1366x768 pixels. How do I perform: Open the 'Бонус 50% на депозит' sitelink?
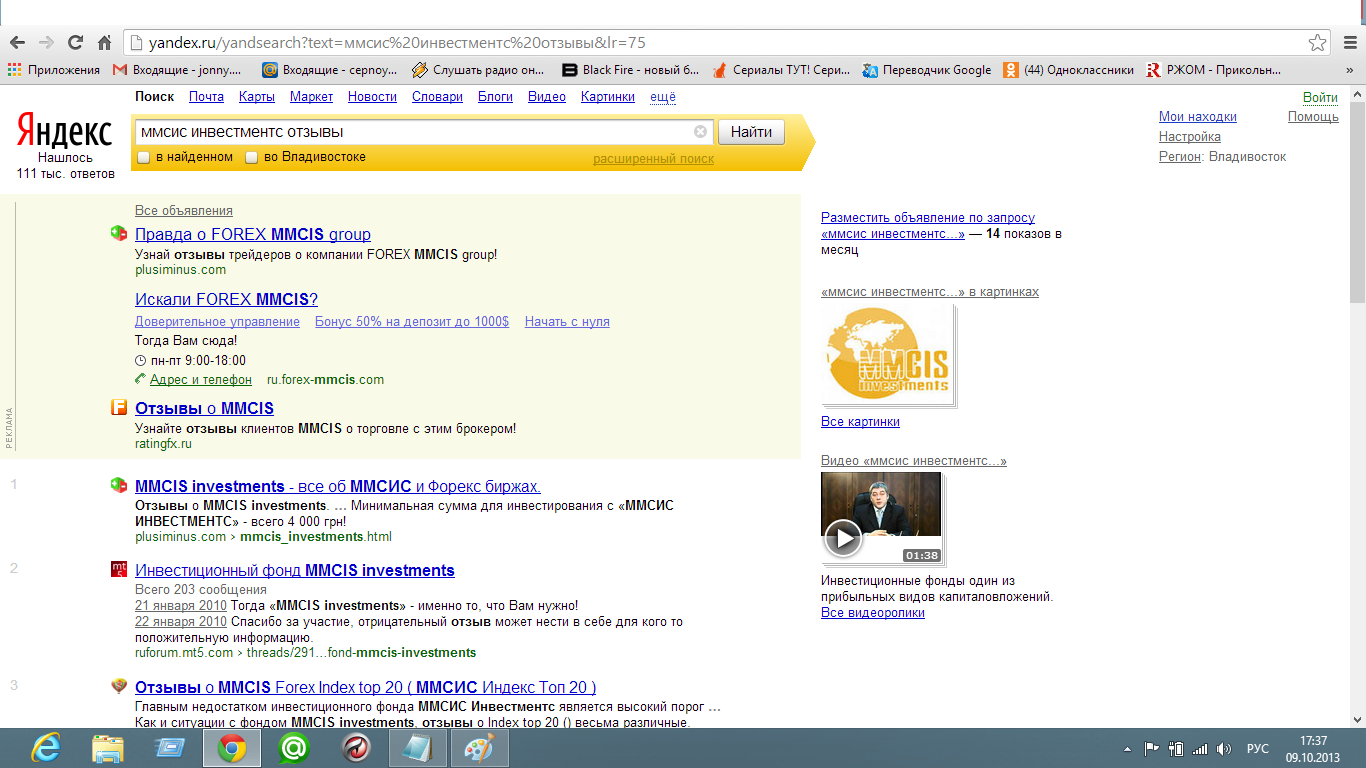pyautogui.click(x=412, y=322)
